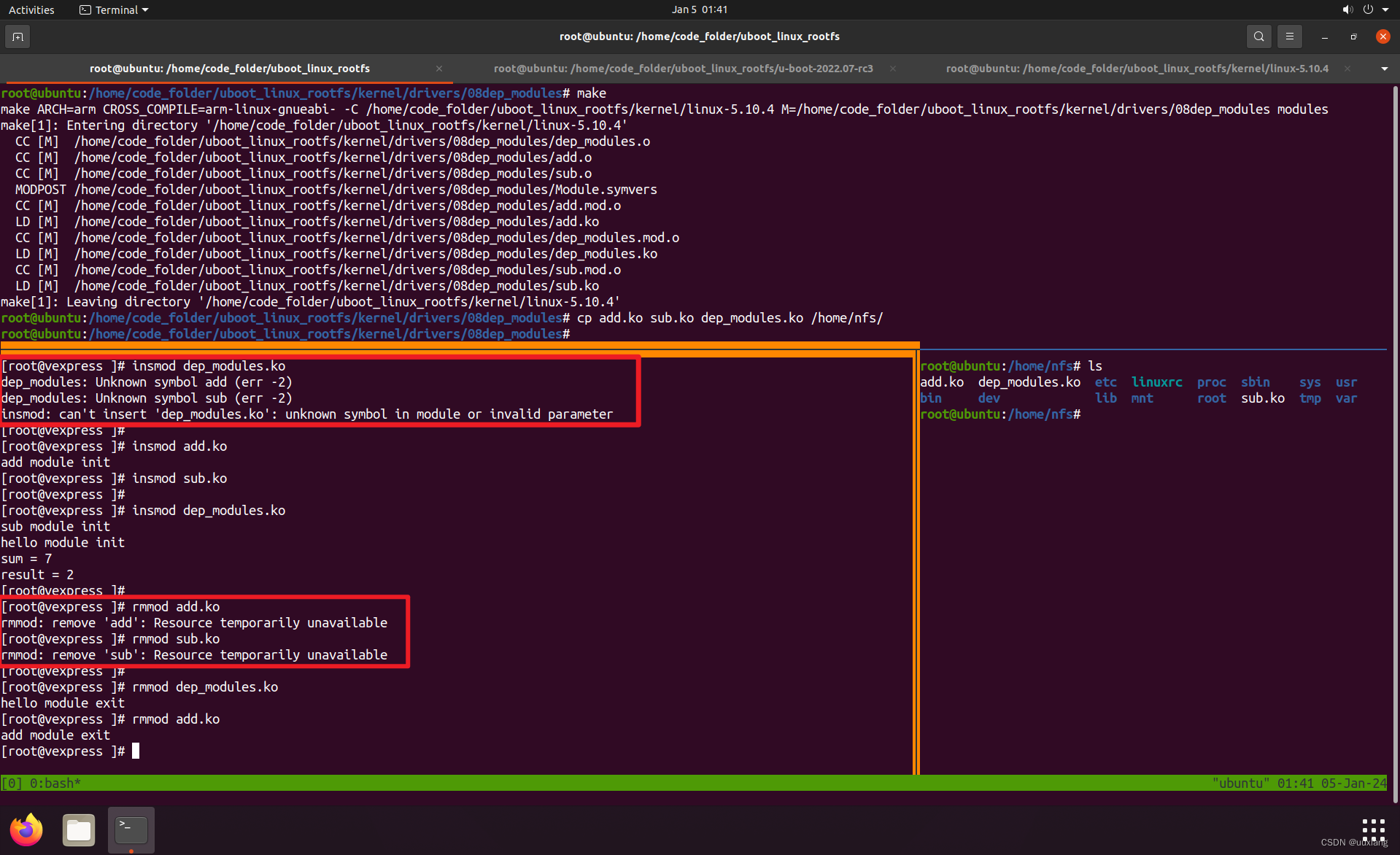Close the u-boot-2022.07-rc3 tab
1400x855 pixels.
coord(893,69)
